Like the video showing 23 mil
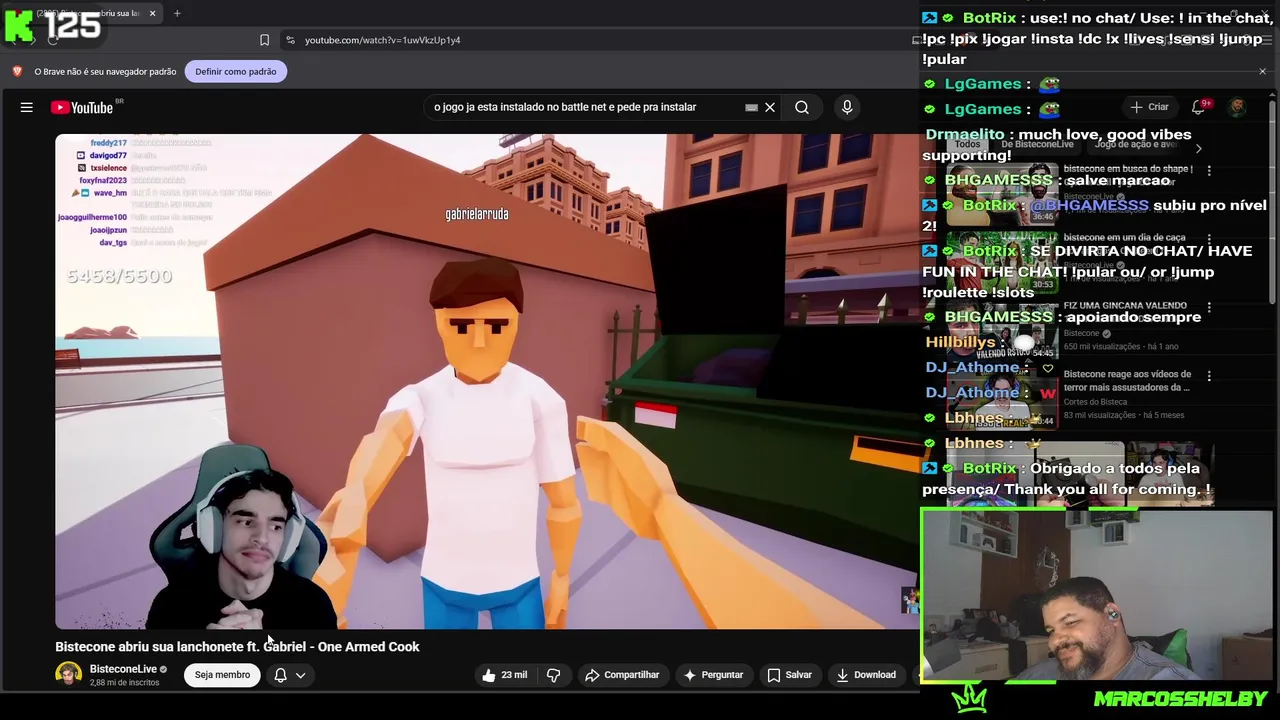The height and width of the screenshot is (720, 1280). pyautogui.click(x=505, y=675)
